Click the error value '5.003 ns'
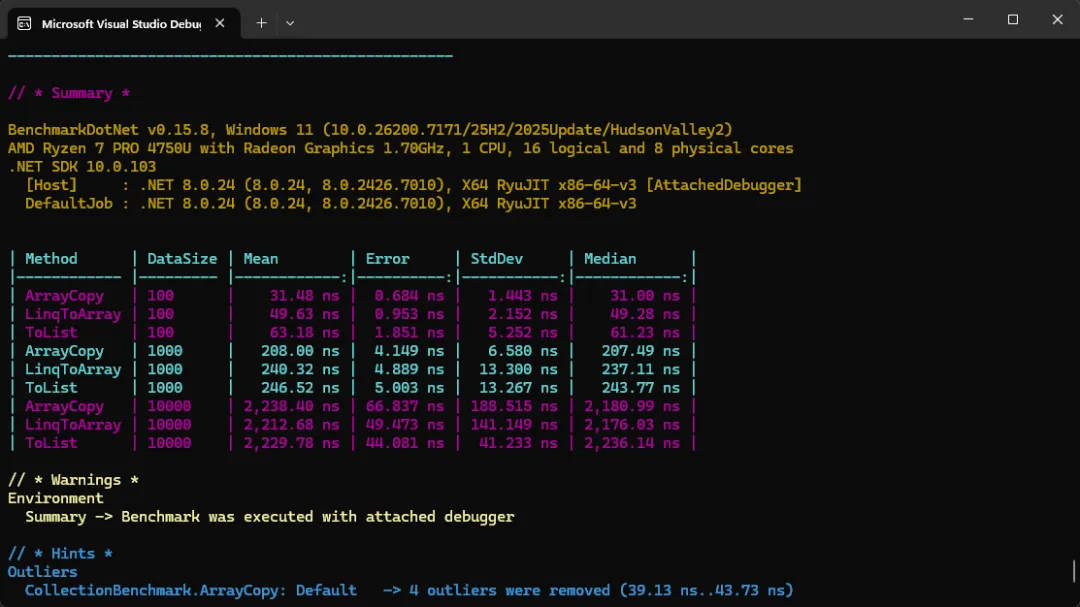This screenshot has height=607, width=1080. click(409, 388)
